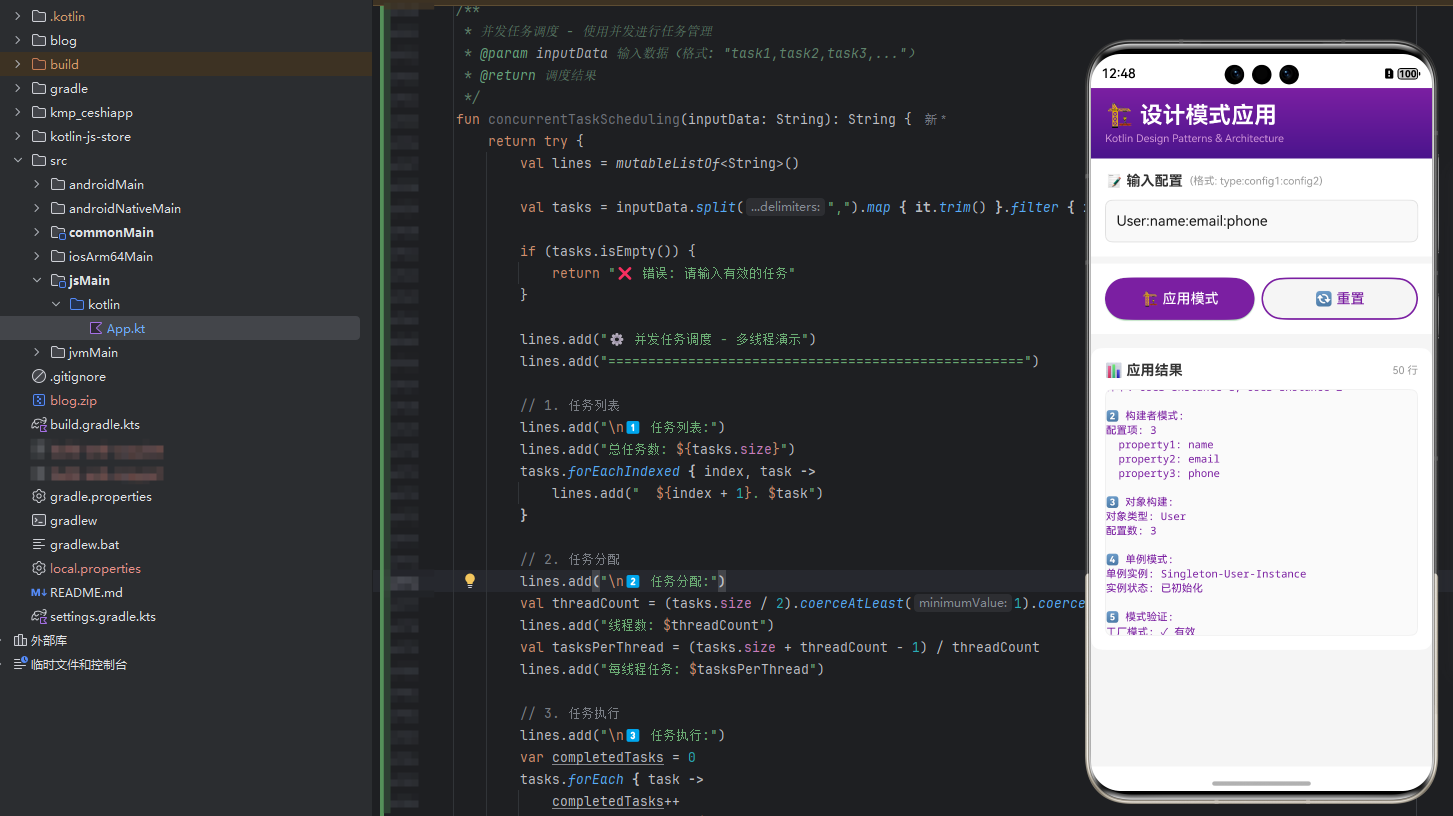Expand the androidMain folder chevron
The image size is (1453, 816).
coord(37,184)
